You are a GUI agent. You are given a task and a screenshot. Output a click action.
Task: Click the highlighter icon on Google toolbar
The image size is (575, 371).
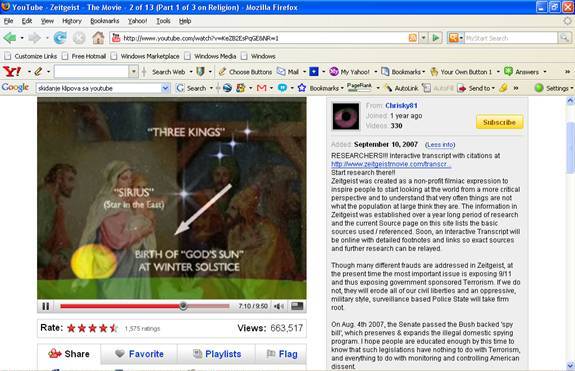pos(503,88)
